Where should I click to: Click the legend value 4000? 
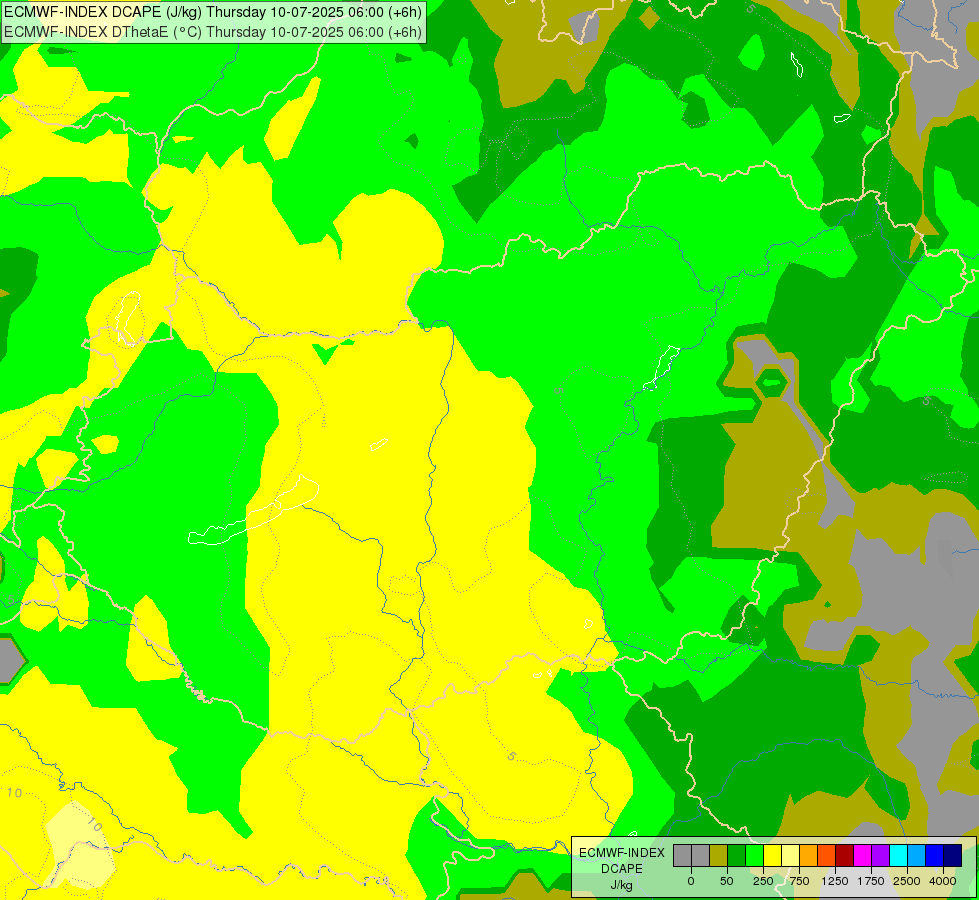pyautogui.click(x=943, y=881)
